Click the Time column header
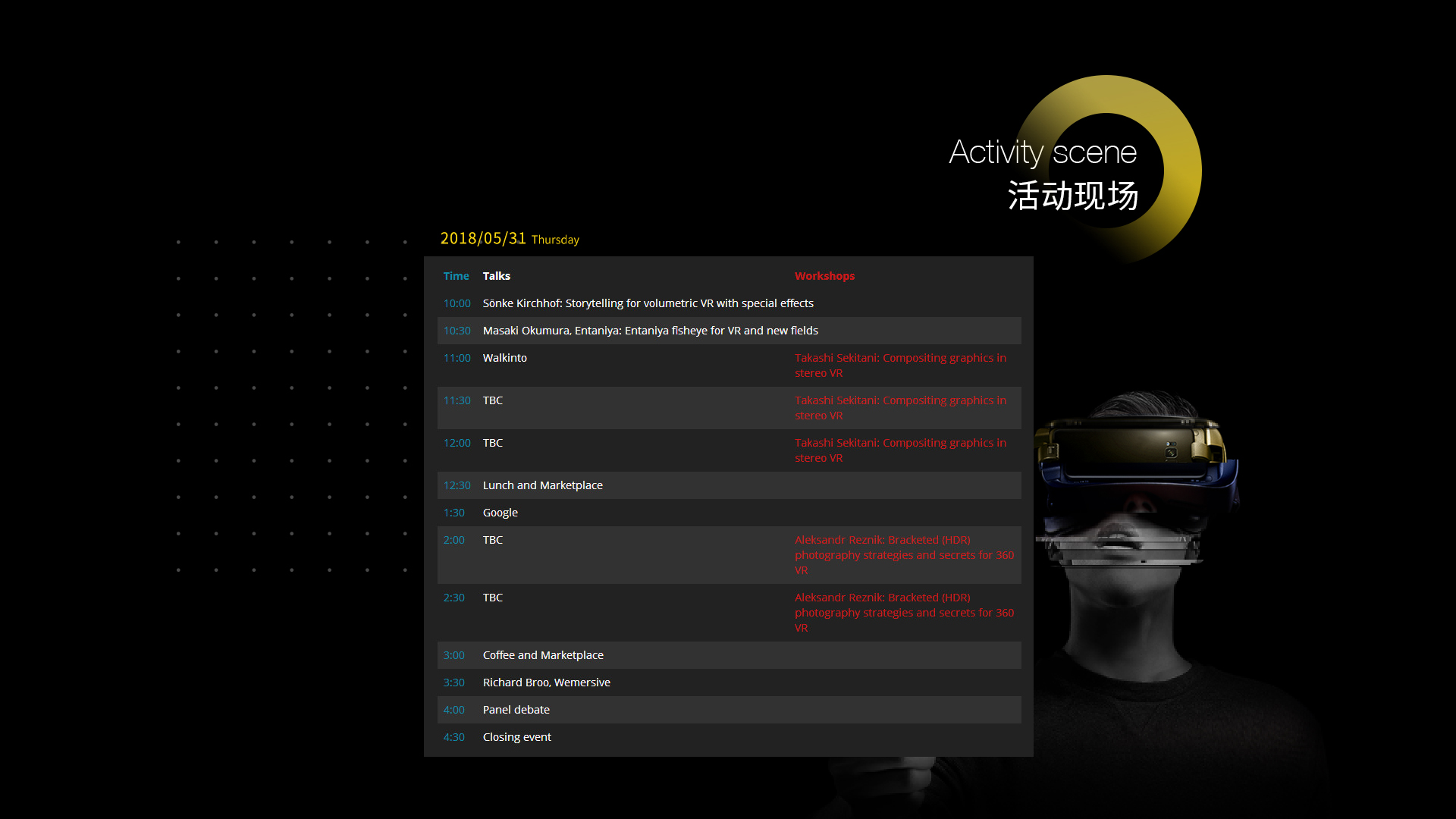 (457, 276)
